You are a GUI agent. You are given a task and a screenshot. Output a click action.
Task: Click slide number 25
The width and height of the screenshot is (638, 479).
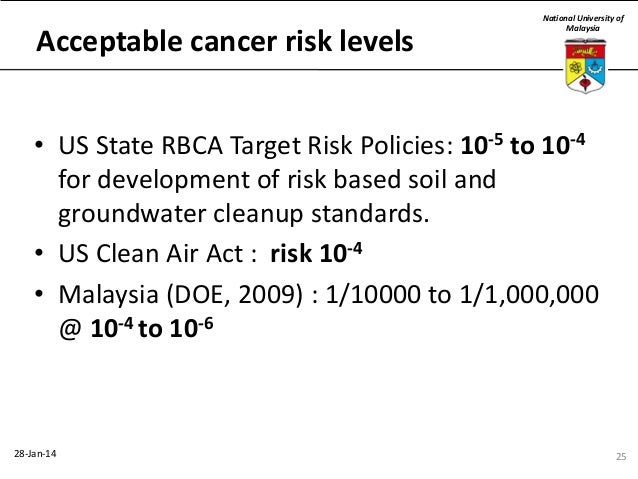click(x=621, y=456)
